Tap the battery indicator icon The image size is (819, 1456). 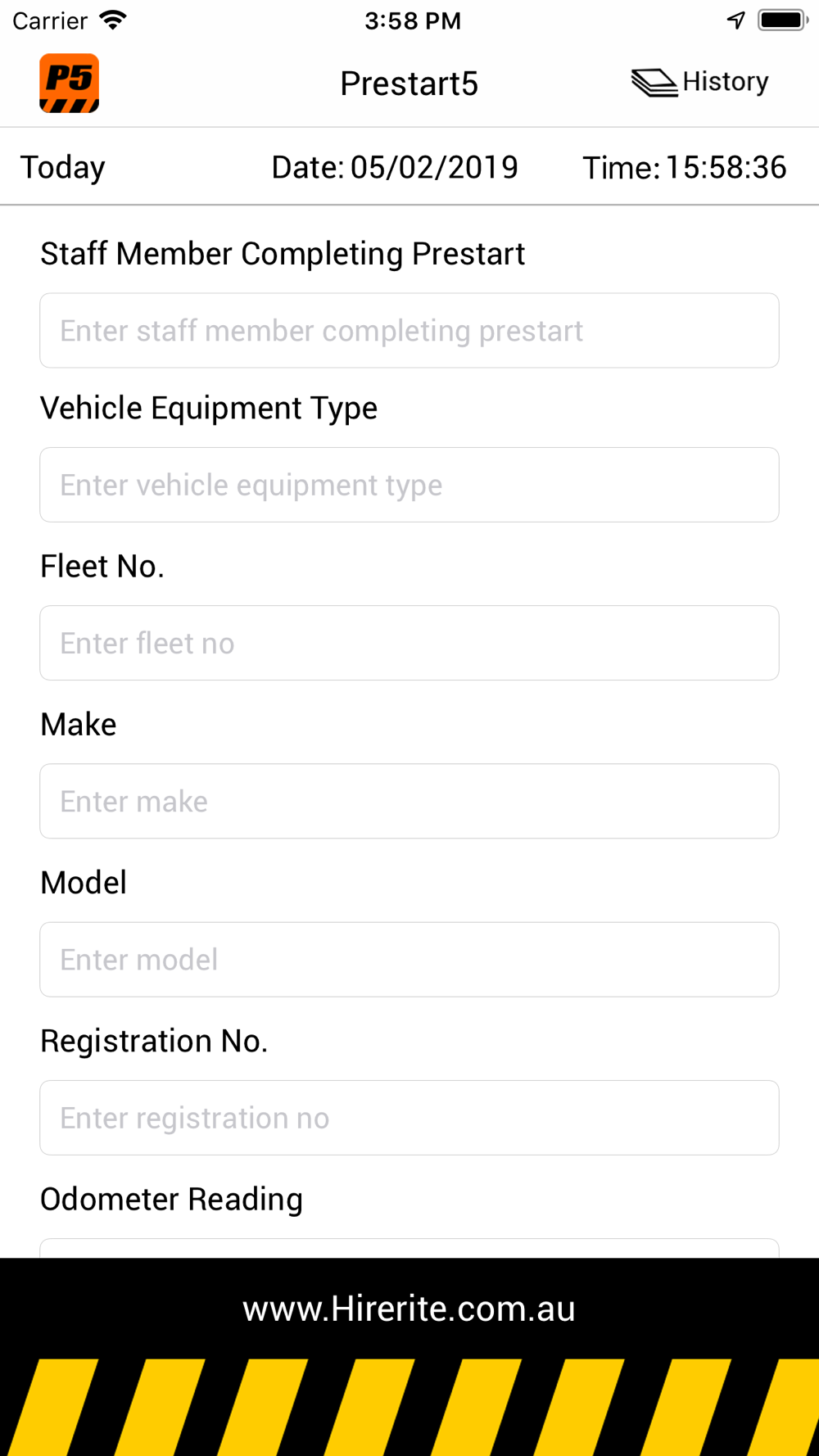point(783,20)
